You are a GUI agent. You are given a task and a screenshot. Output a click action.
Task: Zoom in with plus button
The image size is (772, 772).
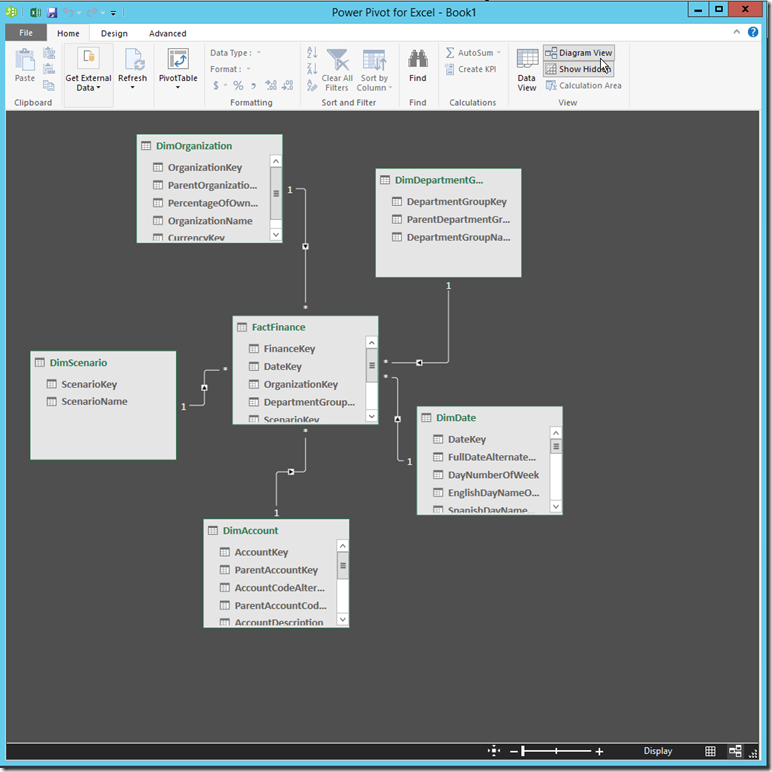coord(599,751)
